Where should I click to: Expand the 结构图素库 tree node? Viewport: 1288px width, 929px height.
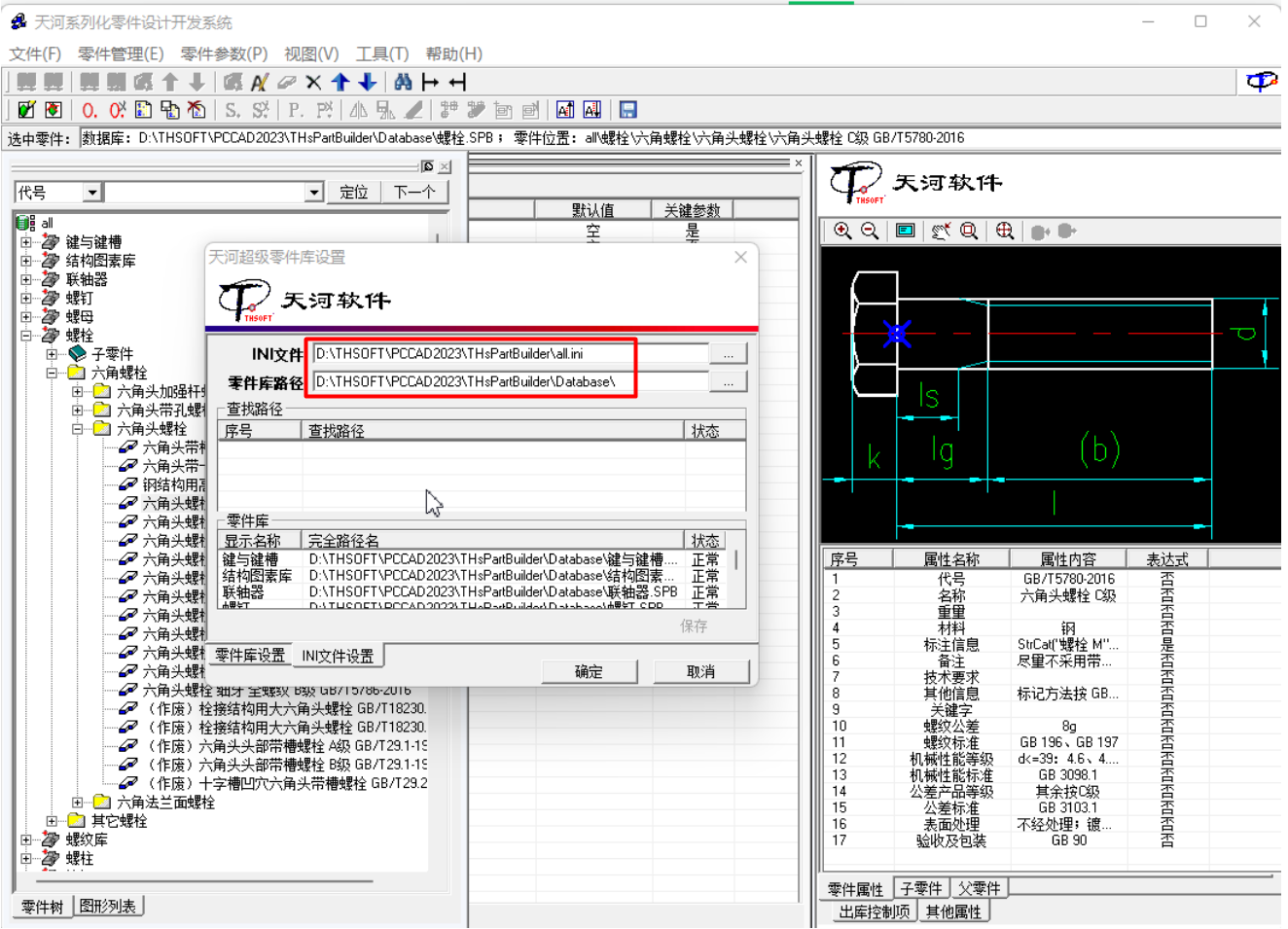point(26,261)
